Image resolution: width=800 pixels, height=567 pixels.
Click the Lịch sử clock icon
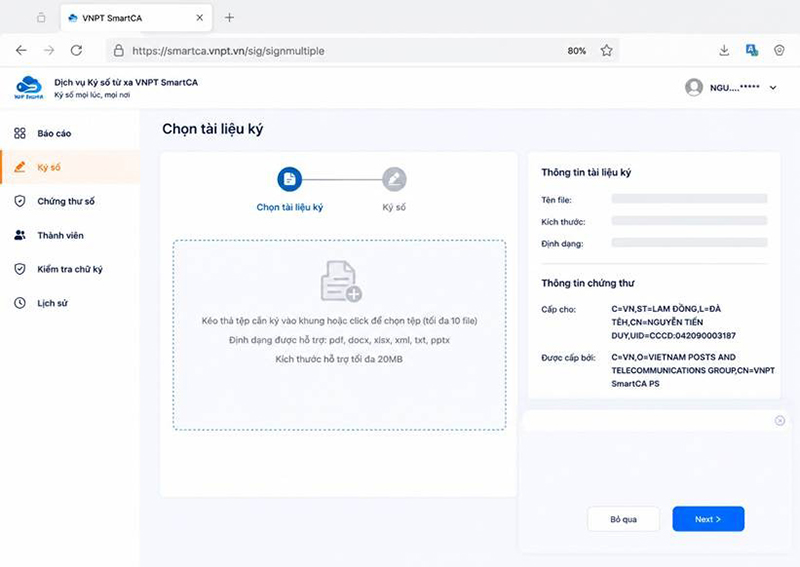click(x=20, y=303)
